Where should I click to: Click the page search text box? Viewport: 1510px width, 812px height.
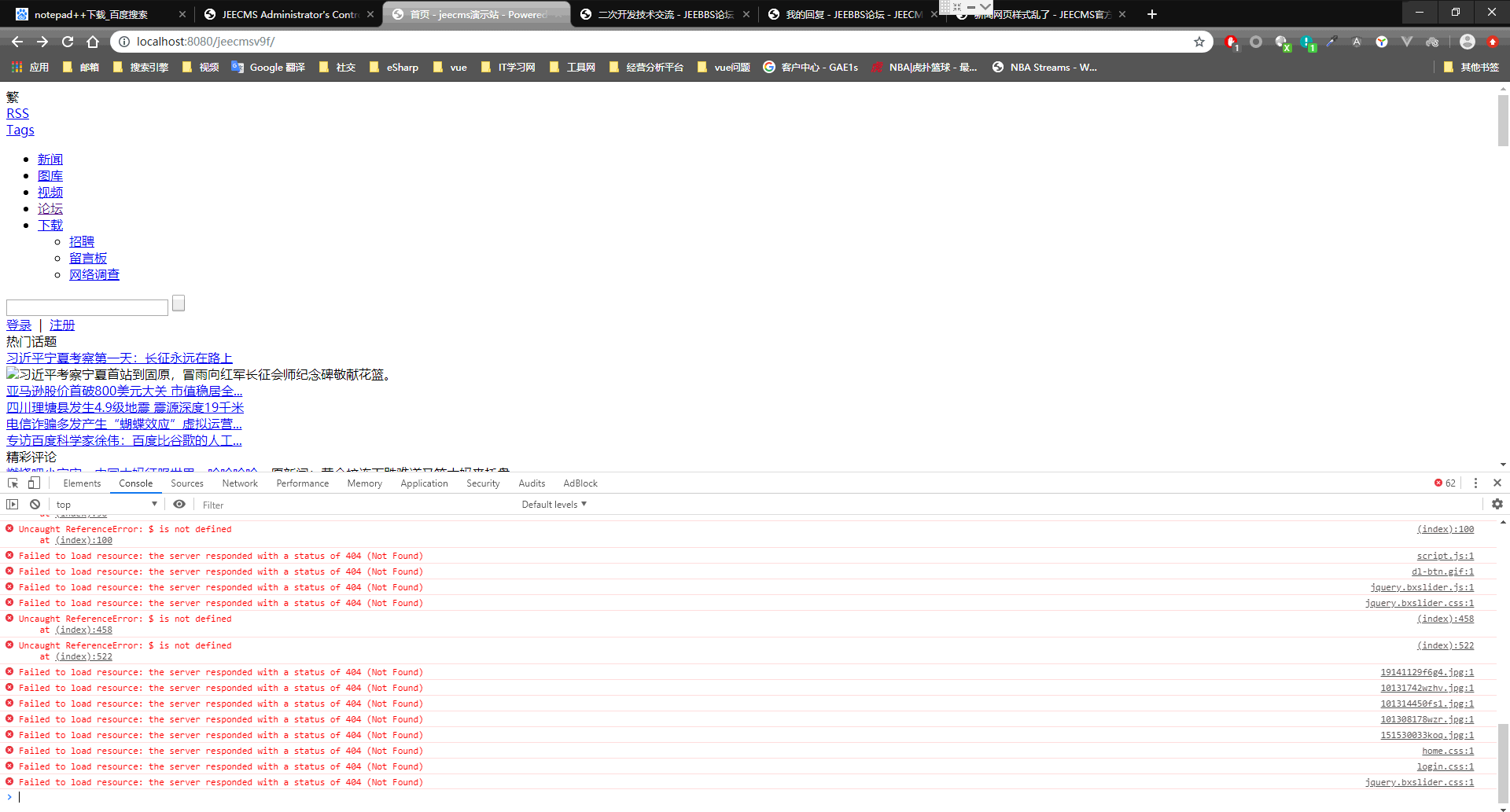tap(87, 307)
